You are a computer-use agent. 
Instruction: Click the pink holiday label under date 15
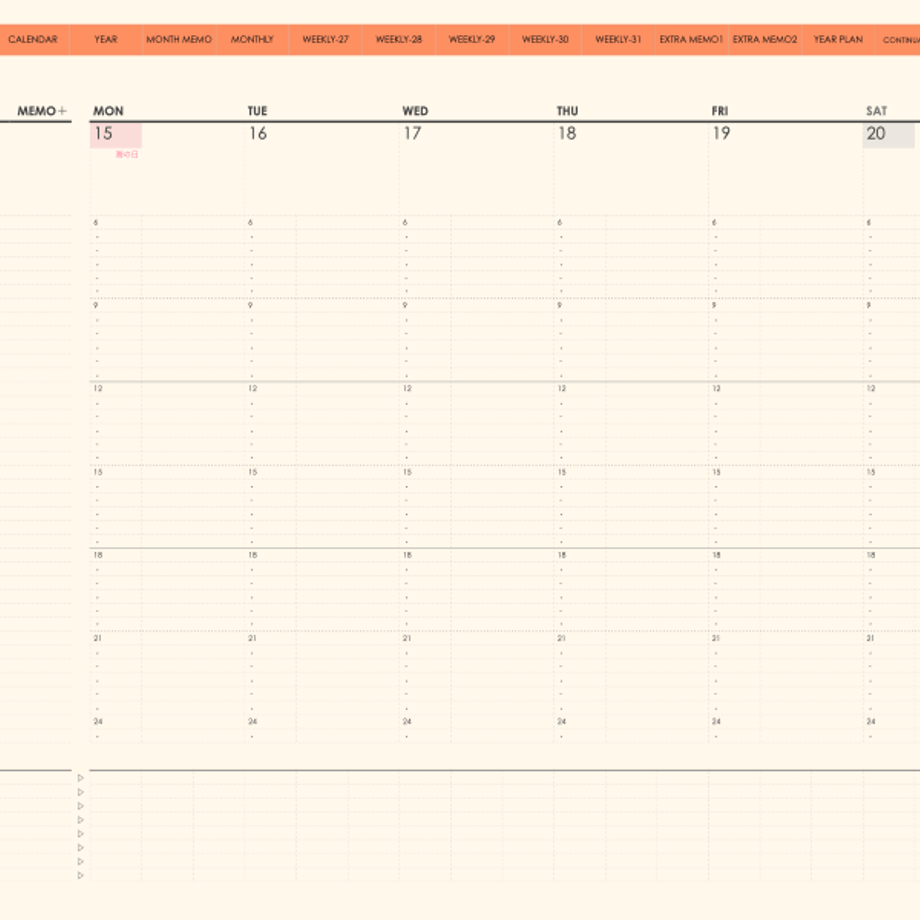point(127,154)
